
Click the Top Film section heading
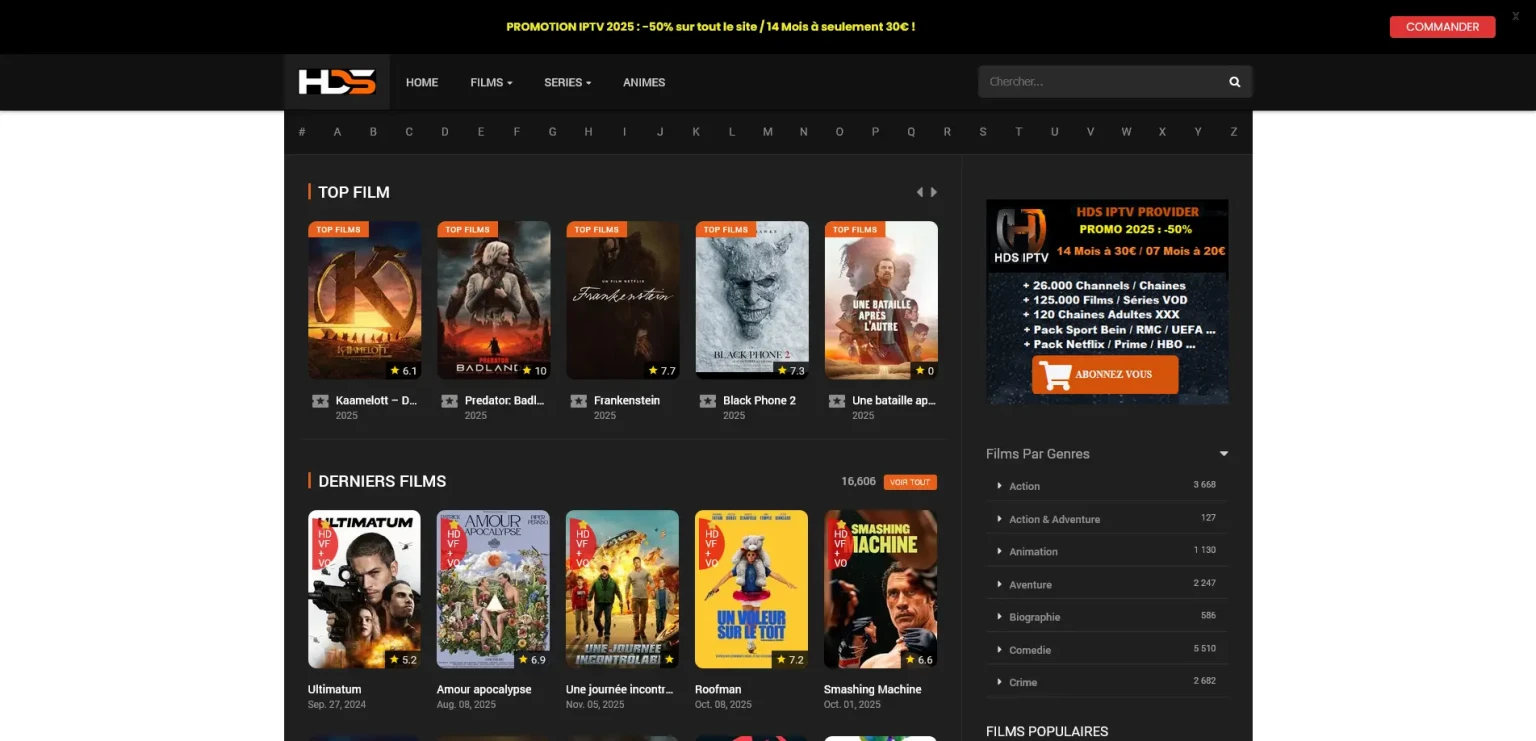point(354,192)
